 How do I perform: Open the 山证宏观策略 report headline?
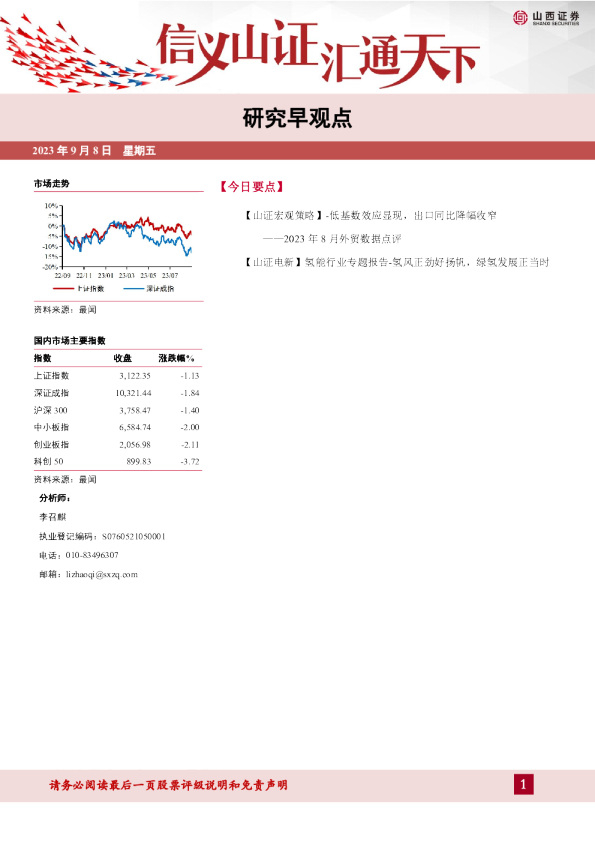[370, 215]
